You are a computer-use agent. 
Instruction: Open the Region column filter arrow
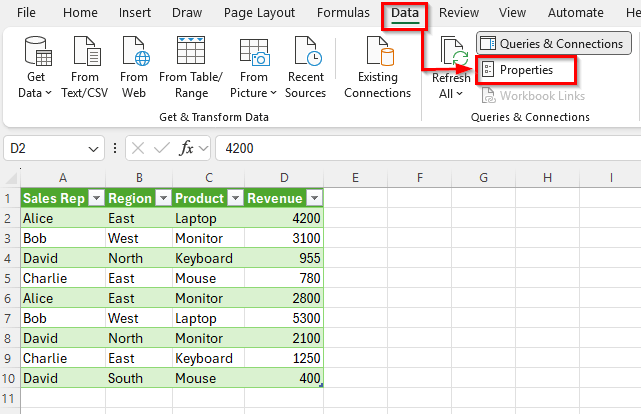click(162, 198)
